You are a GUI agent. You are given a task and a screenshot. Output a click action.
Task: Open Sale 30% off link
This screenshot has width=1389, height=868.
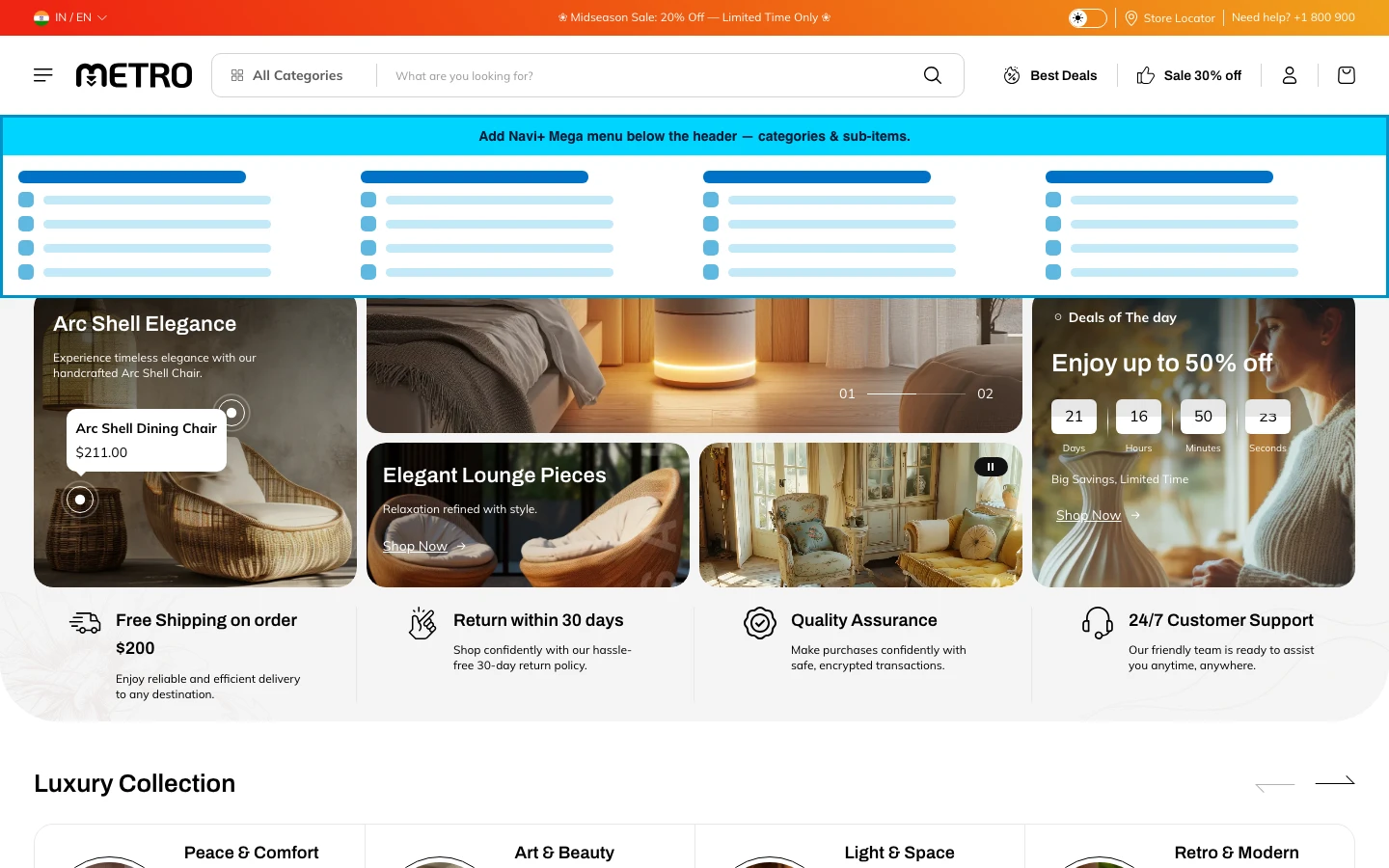pos(1189,75)
